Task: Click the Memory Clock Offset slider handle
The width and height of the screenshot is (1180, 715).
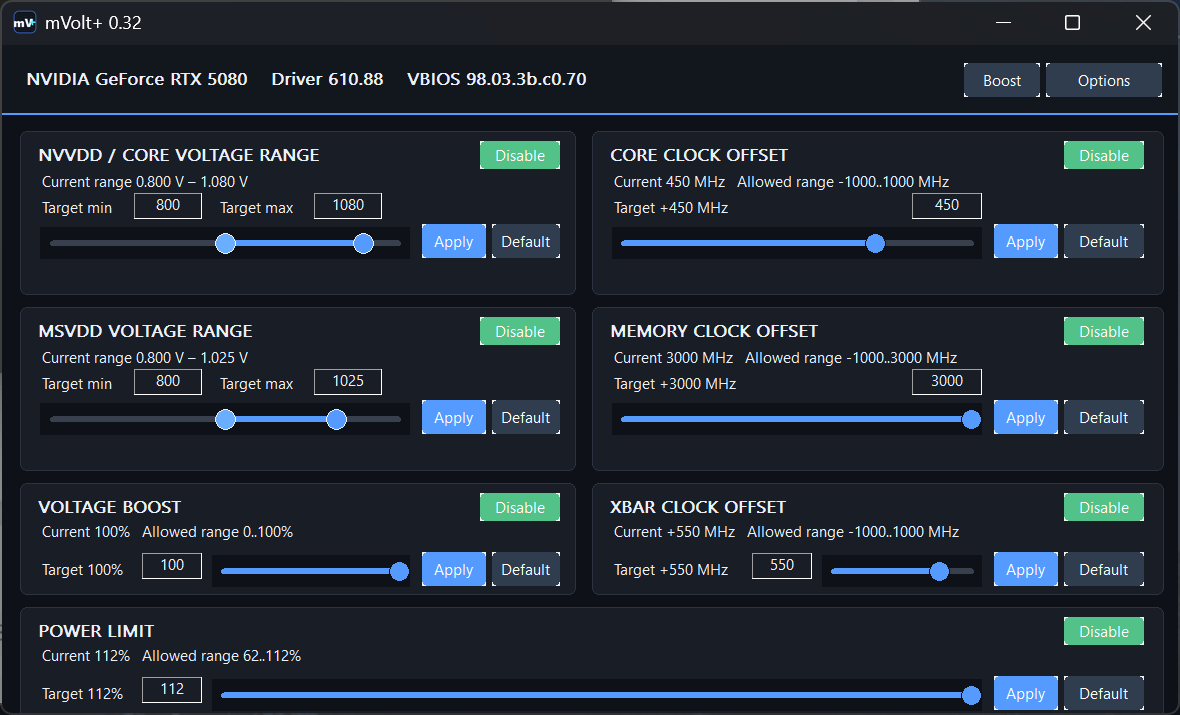Action: pos(972,419)
